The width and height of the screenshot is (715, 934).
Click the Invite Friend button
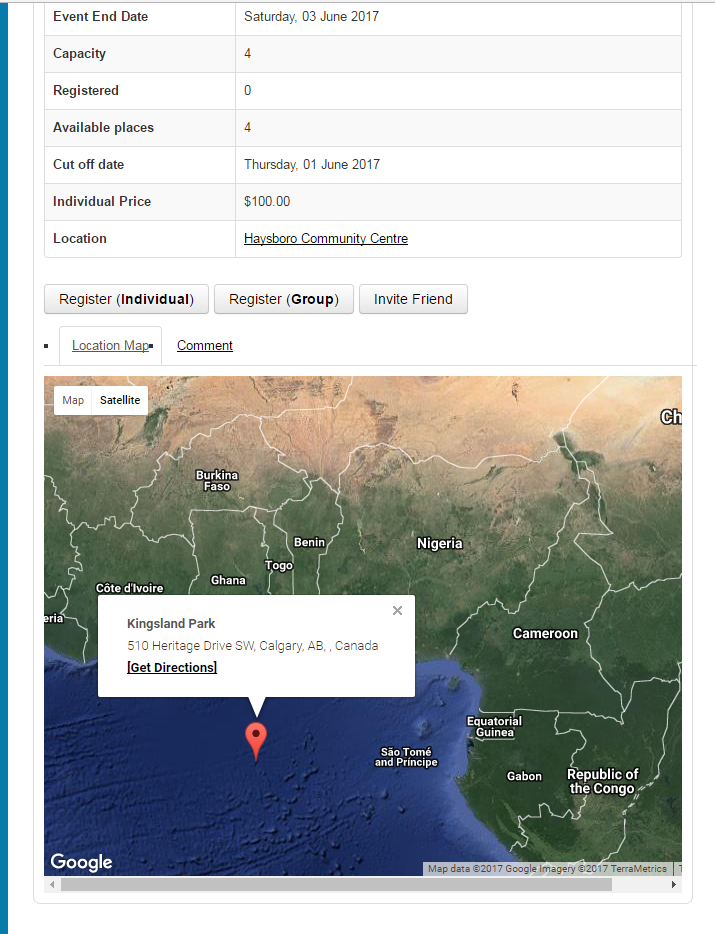(413, 299)
